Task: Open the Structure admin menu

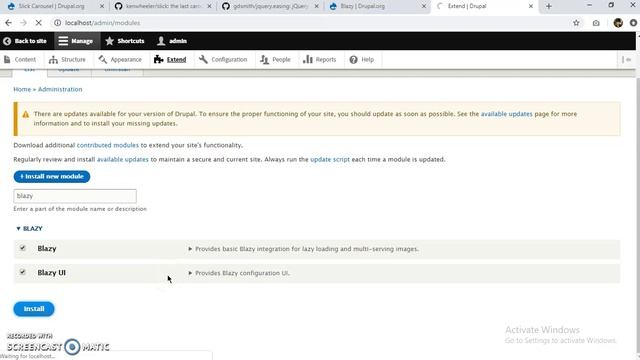Action: pos(67,60)
